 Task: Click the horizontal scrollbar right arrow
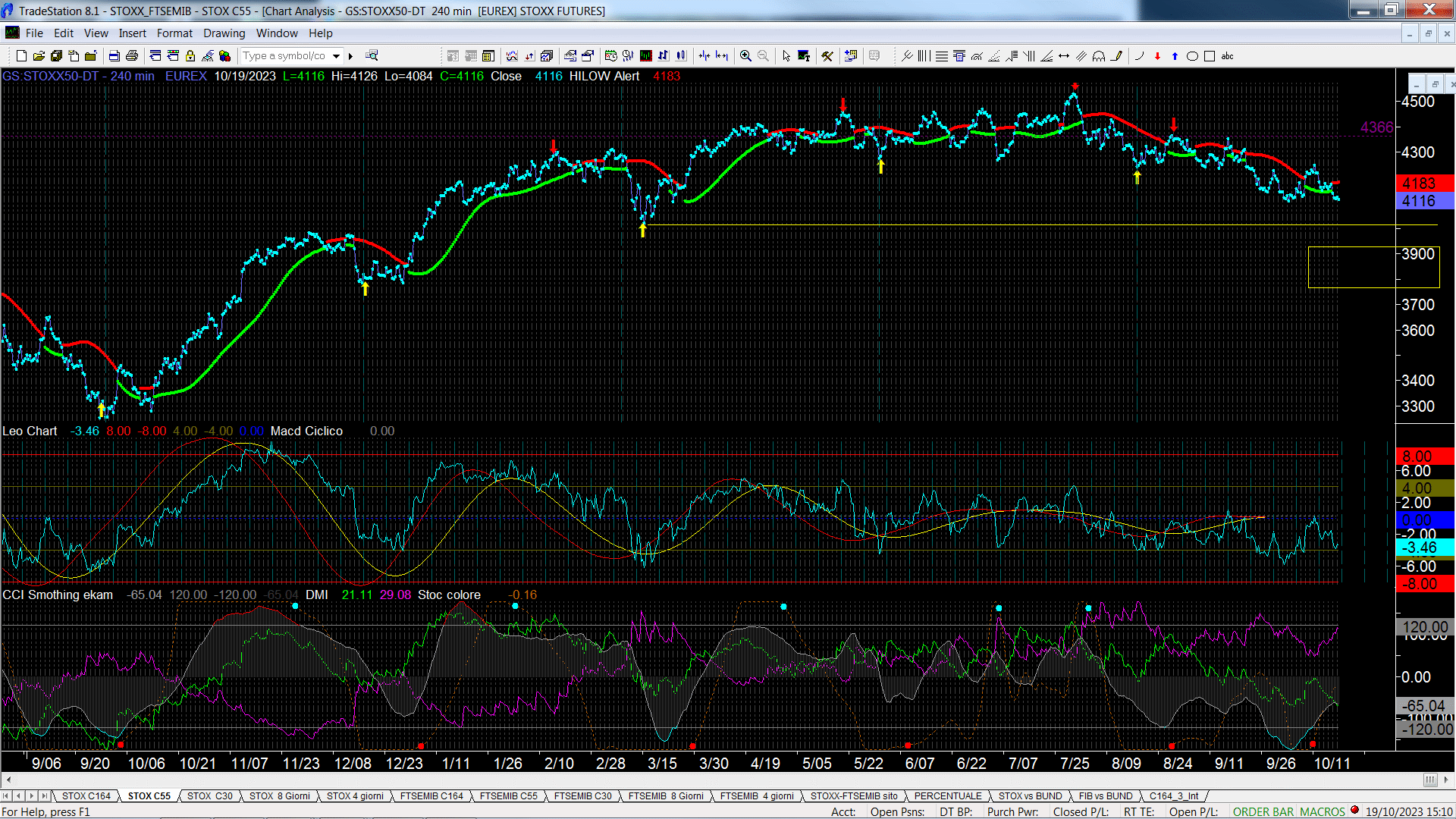(1448, 780)
